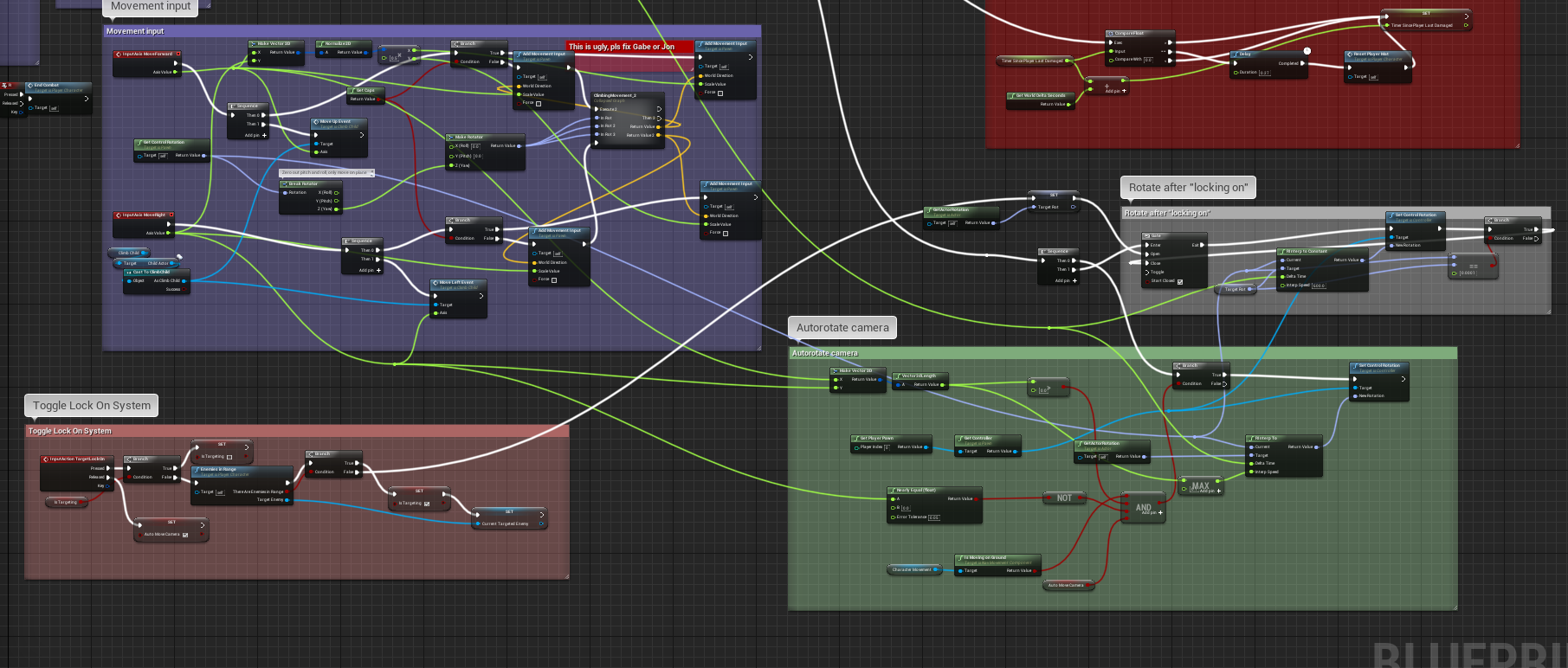This screenshot has width=1568, height=668.
Task: Toggle Auto Move Camera checkbox in SET node
Action: click(185, 535)
